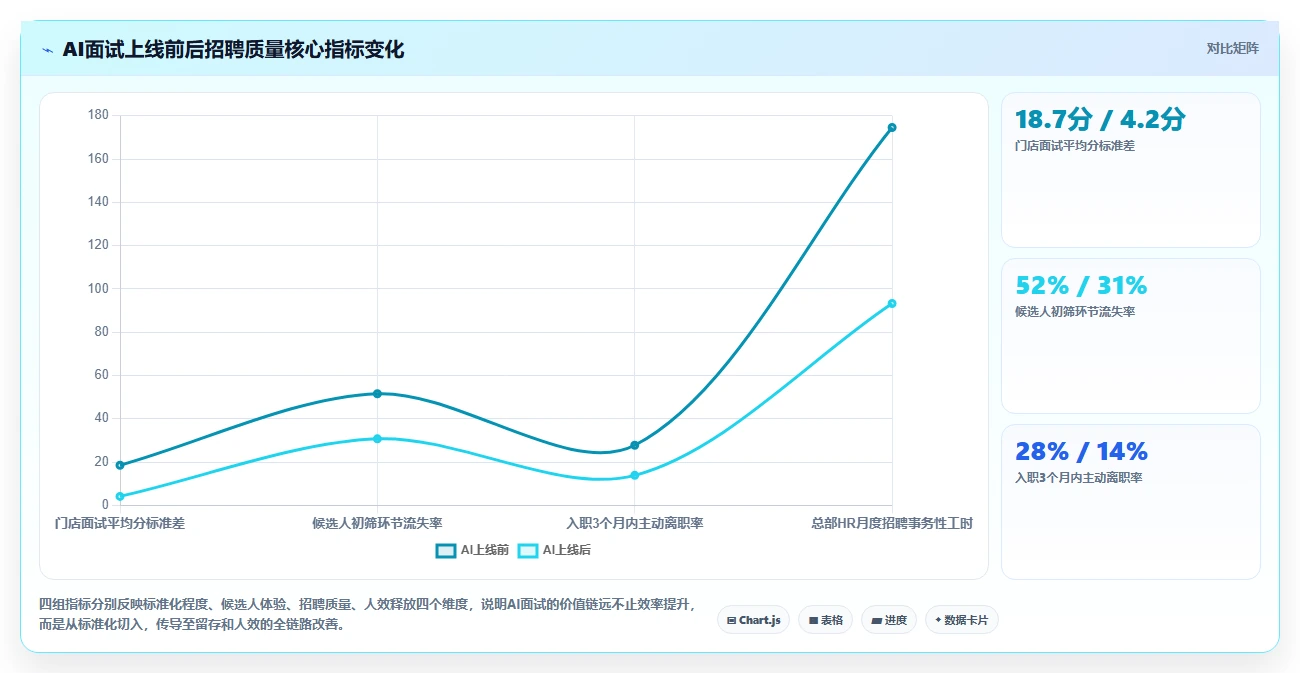The height and width of the screenshot is (673, 1300).
Task: Click the x-axis label 门店面试平均分标准差
Action: click(120, 523)
